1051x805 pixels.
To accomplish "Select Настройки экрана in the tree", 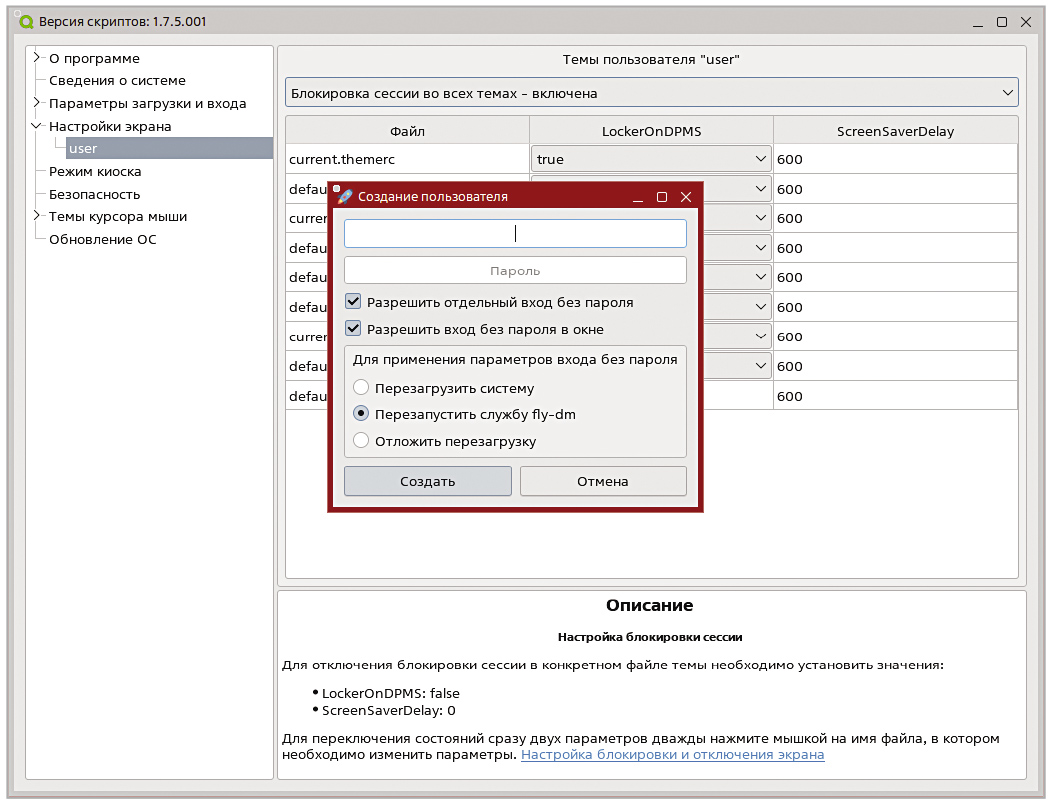I will (x=110, y=127).
